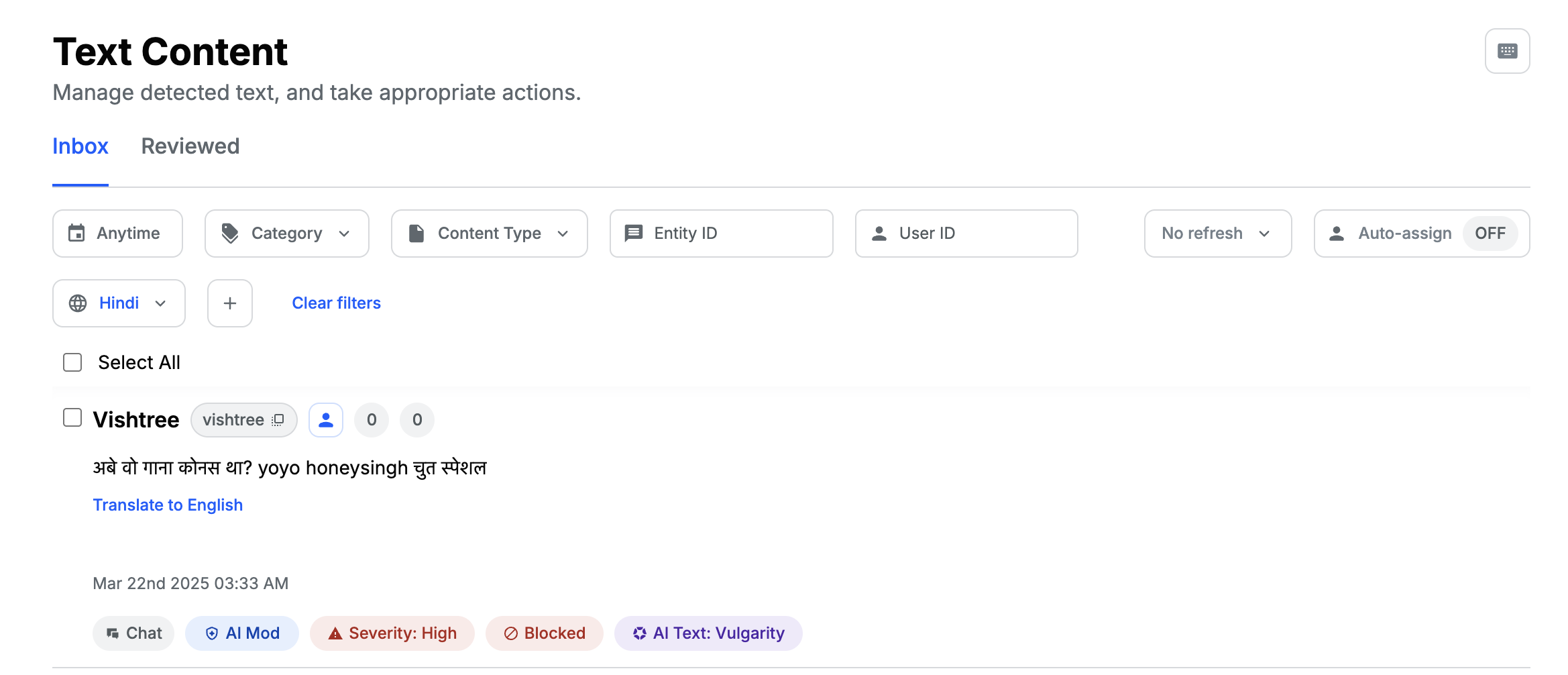The width and height of the screenshot is (1568, 675).
Task: Select the Inbox tab
Action: [x=80, y=146]
